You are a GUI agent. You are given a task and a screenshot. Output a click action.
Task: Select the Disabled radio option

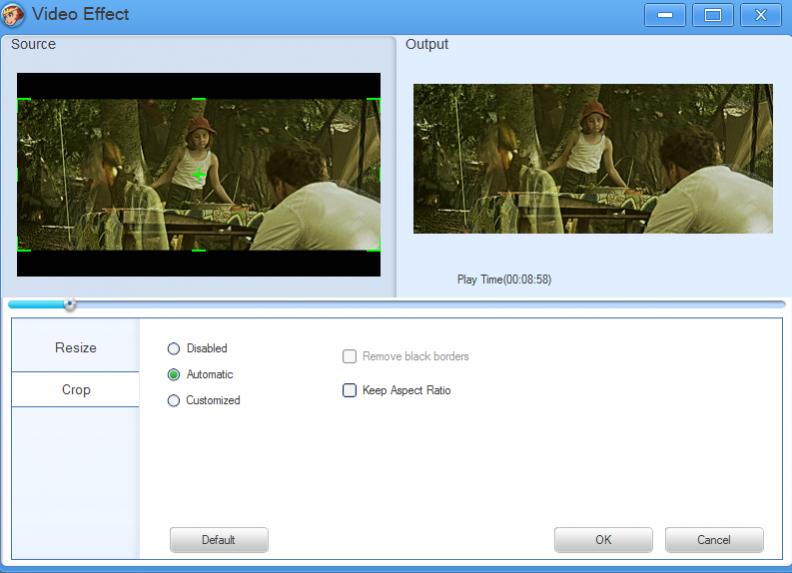(174, 349)
